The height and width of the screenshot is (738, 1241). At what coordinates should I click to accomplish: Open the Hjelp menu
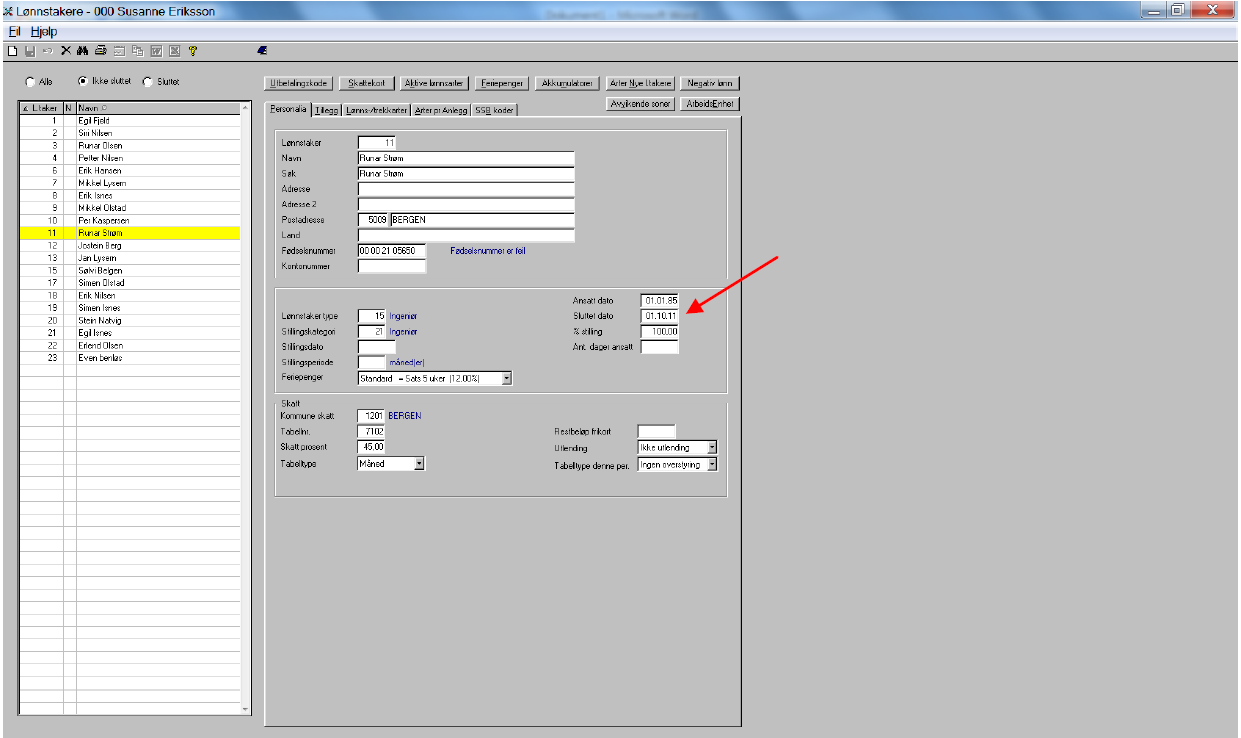(x=44, y=32)
